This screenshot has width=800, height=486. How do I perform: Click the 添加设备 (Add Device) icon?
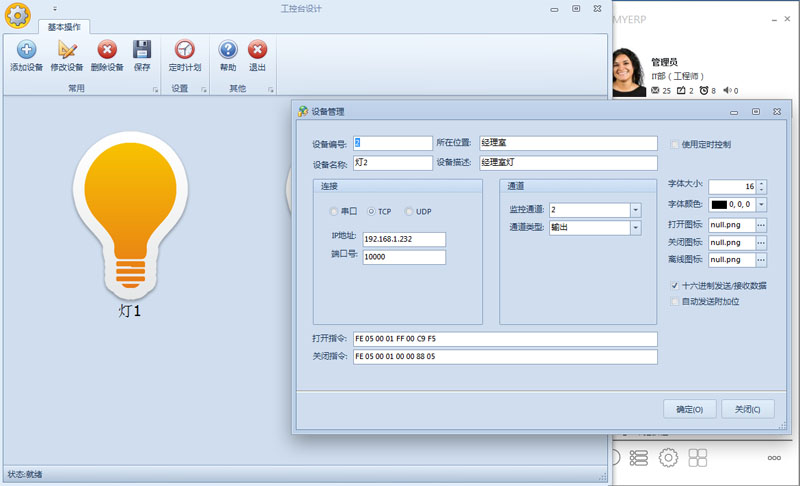click(x=26, y=50)
